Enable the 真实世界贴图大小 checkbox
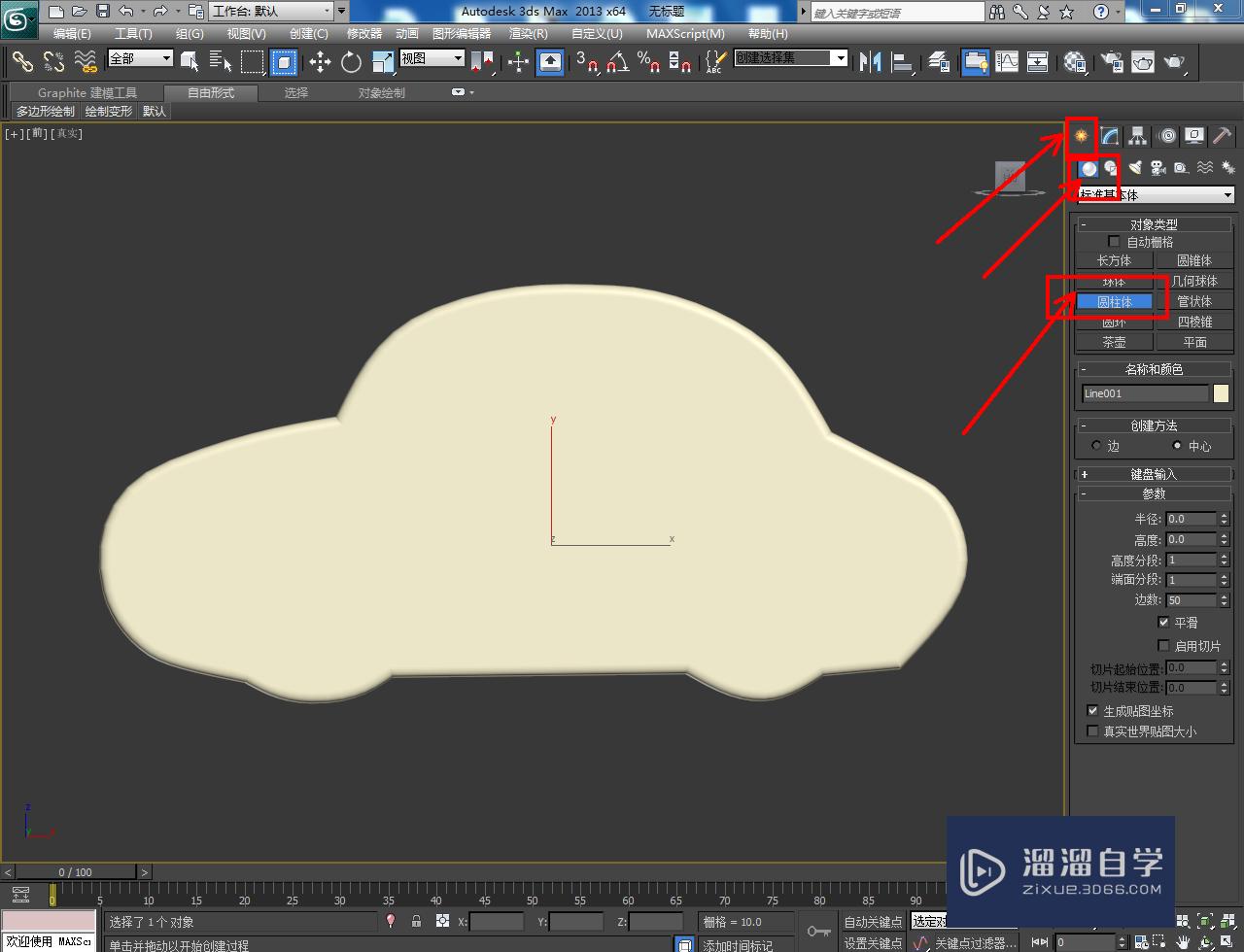 click(1092, 731)
